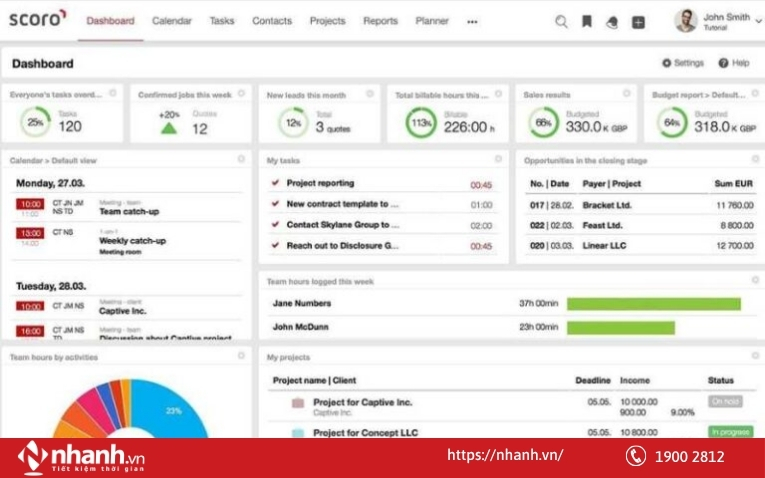Open John Smith profile avatar

[685, 21]
